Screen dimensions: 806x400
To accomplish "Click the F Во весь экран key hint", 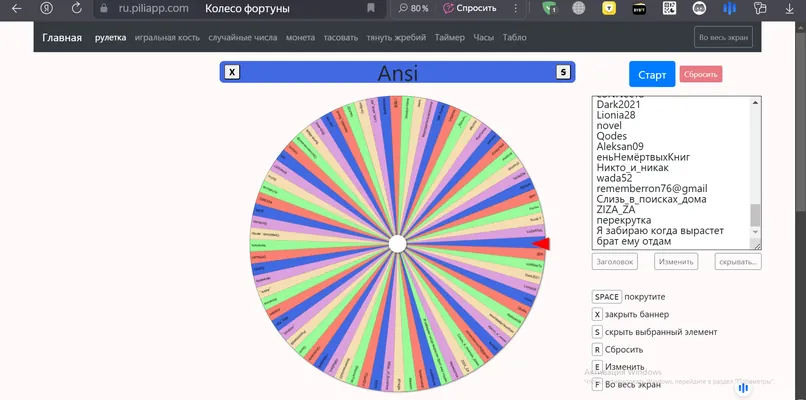I will click(626, 384).
